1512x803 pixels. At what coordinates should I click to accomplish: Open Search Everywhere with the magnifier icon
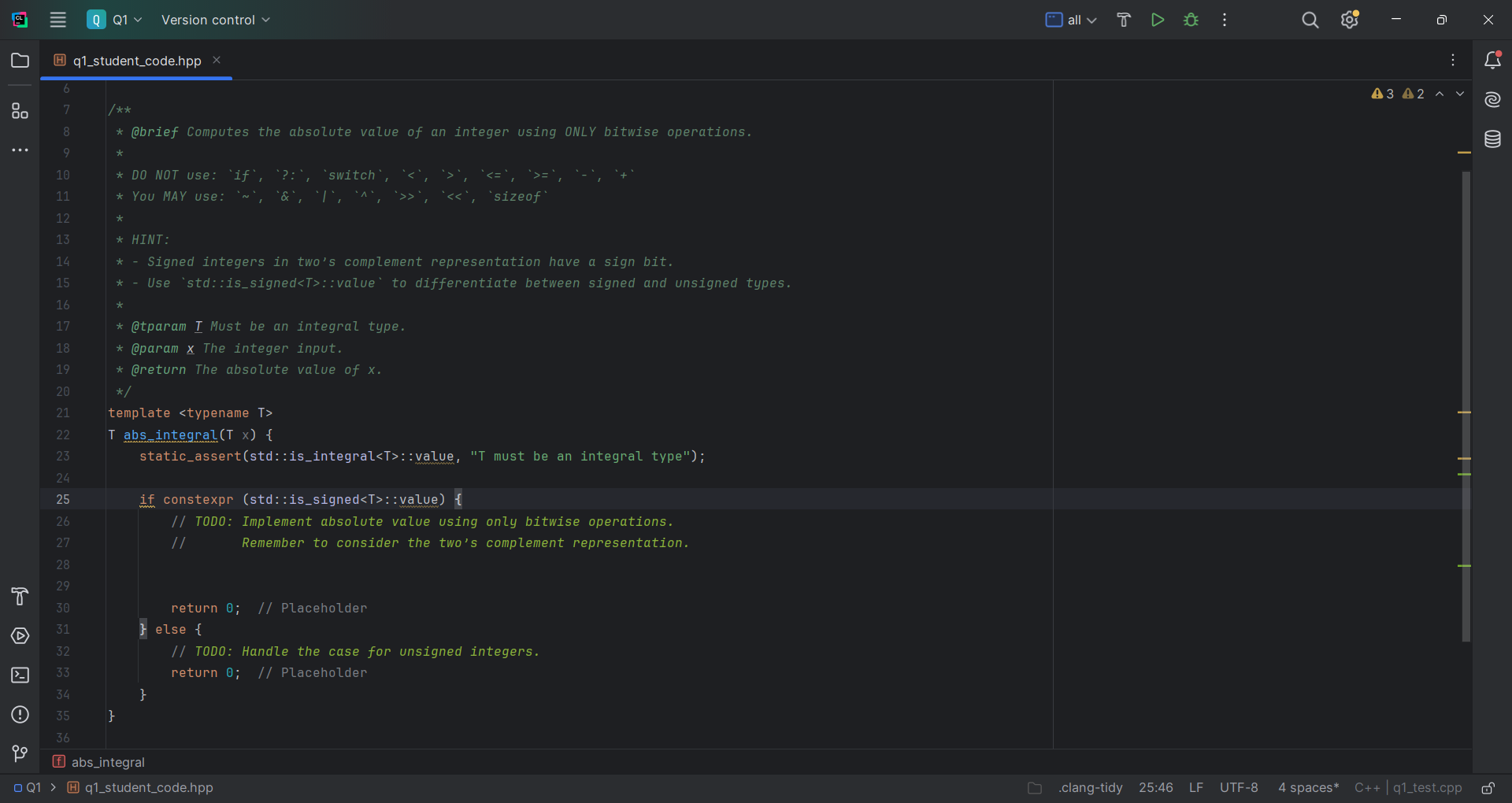pyautogui.click(x=1310, y=20)
